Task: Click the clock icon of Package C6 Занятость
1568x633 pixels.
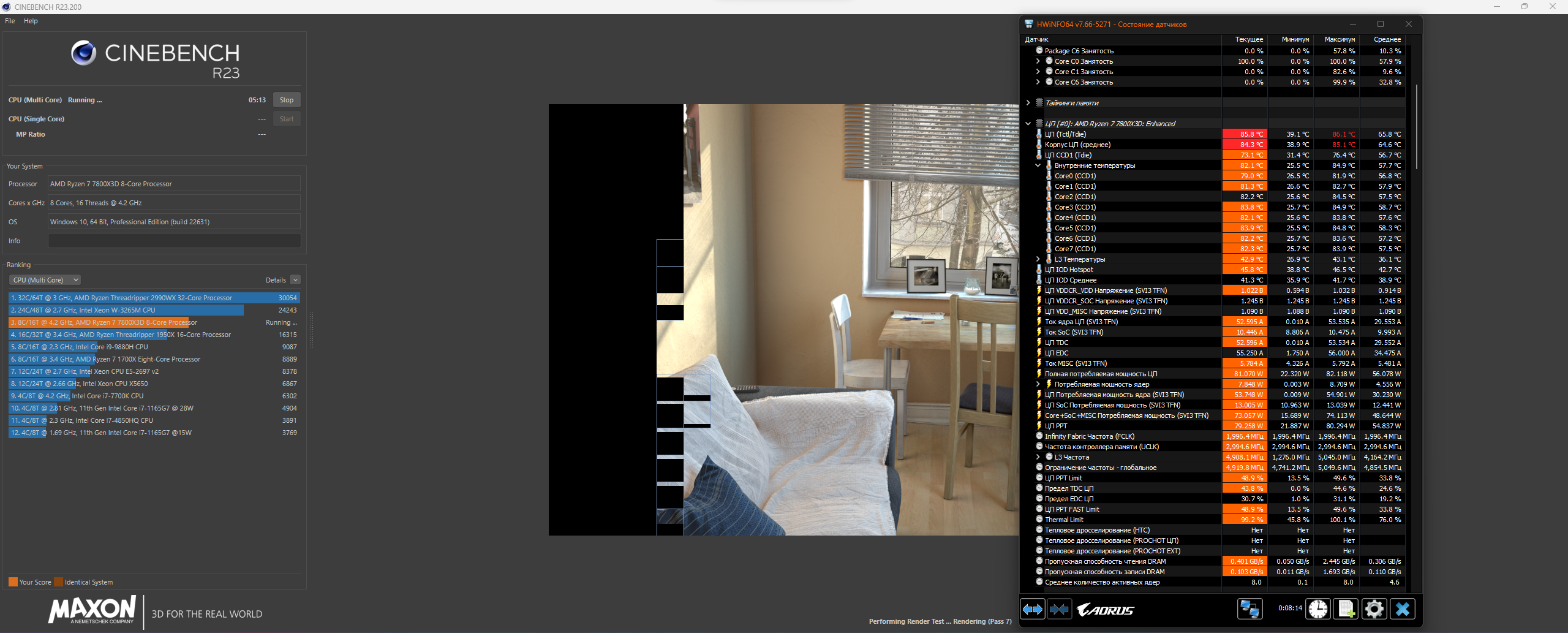Action: click(x=1039, y=50)
